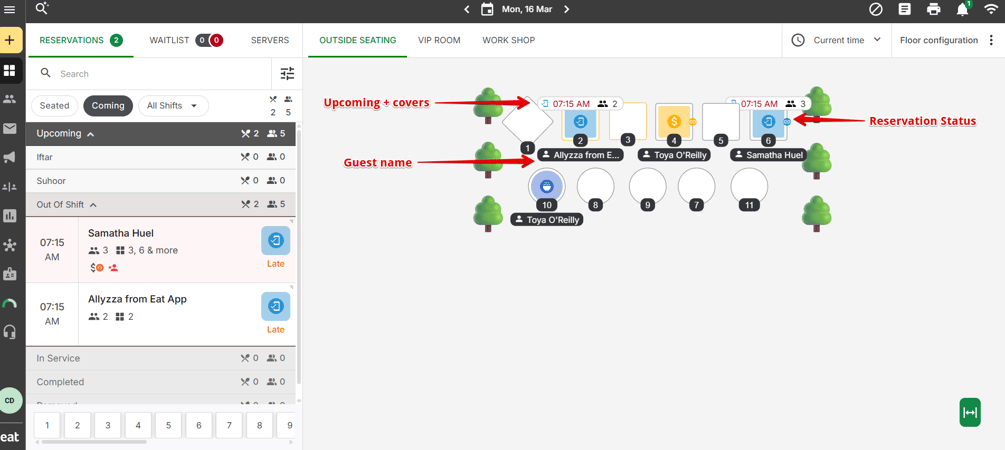Screen dimensions: 1005x450
Task: Select yellow dollar table 4 on floor
Action: pos(674,121)
